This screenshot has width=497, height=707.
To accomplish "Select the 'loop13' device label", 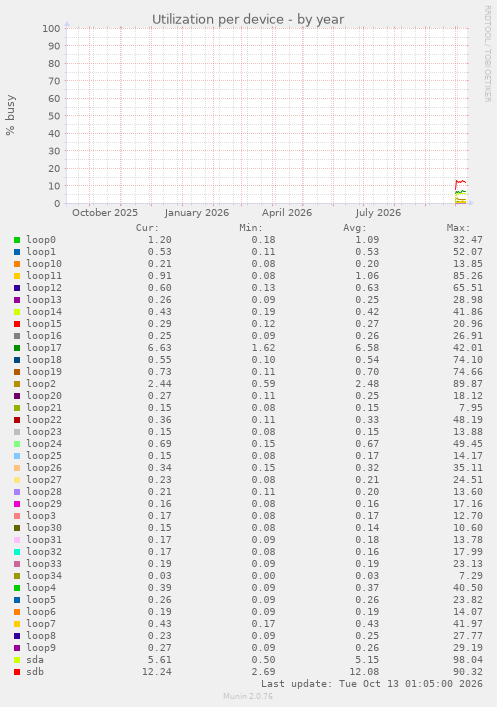I will (44, 300).
